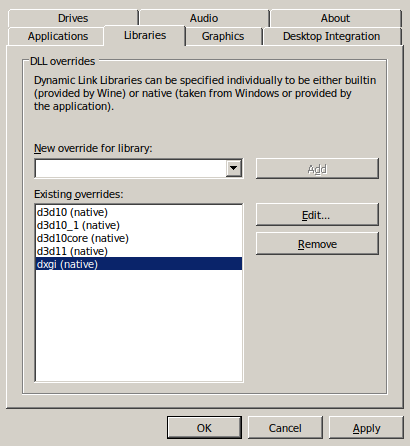Choose d3d10core (native) in the list
This screenshot has width=410, height=446.
(139, 238)
